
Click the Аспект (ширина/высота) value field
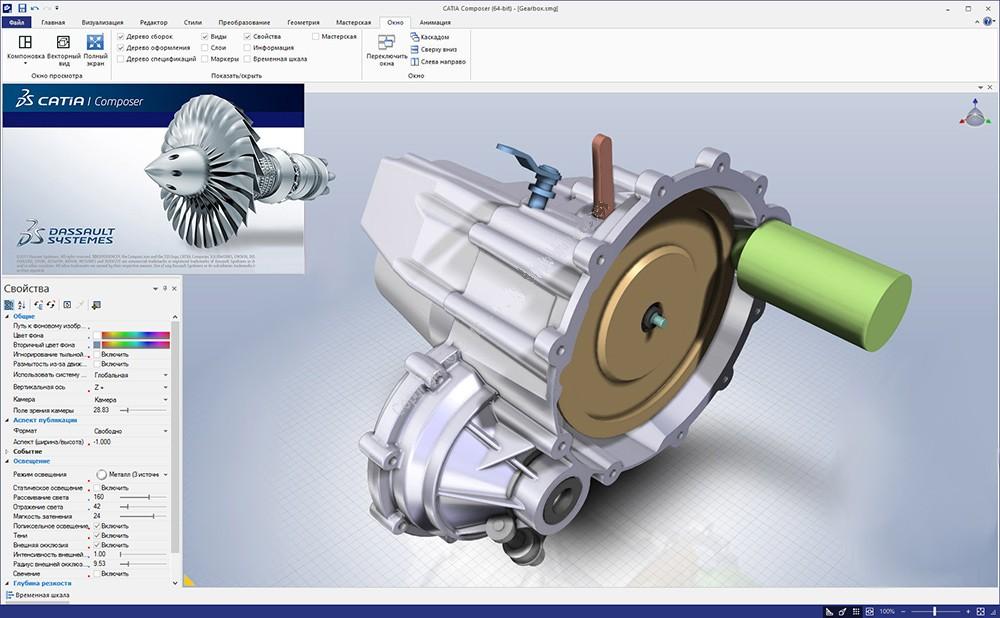click(130, 441)
